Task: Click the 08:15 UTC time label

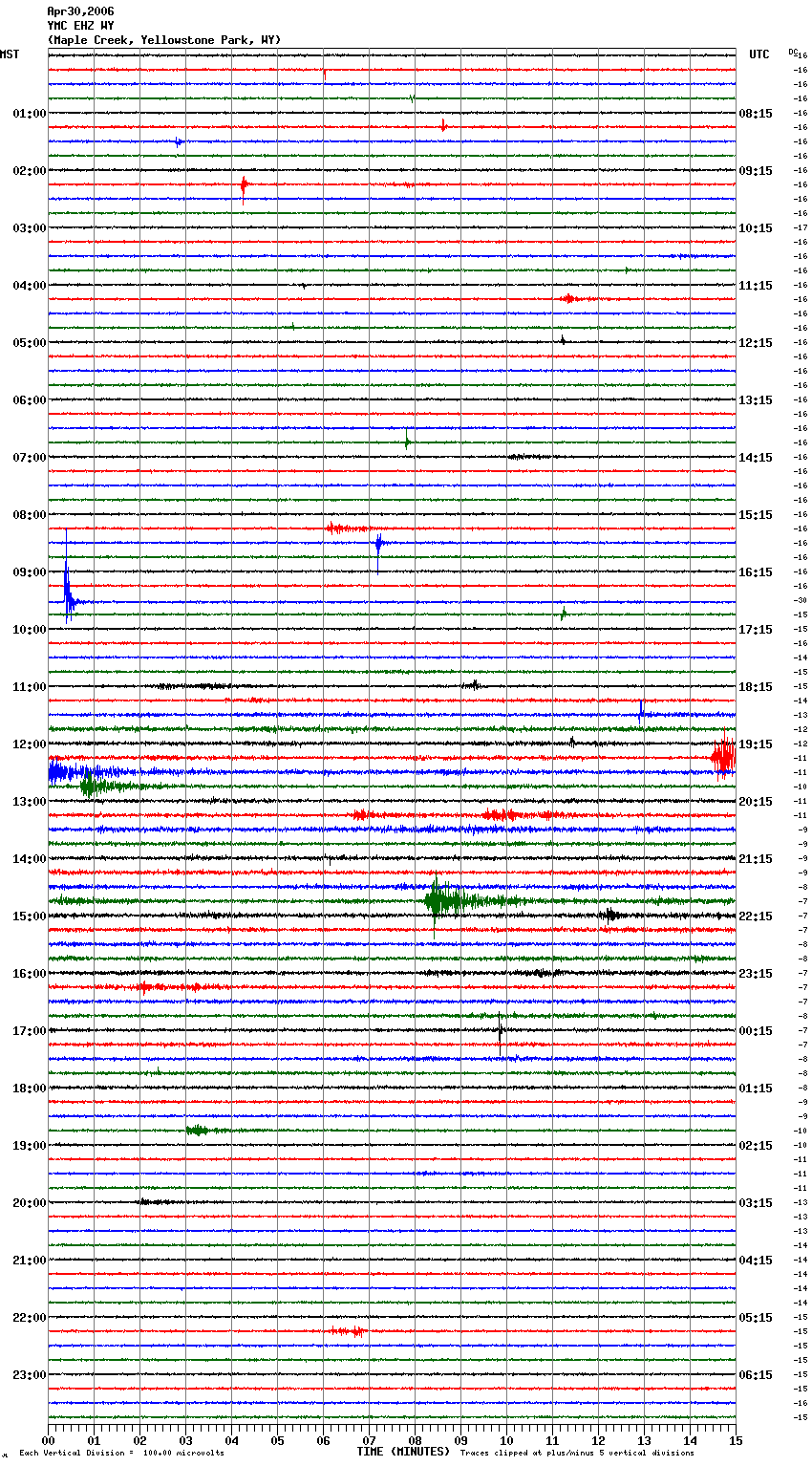Action: point(756,114)
